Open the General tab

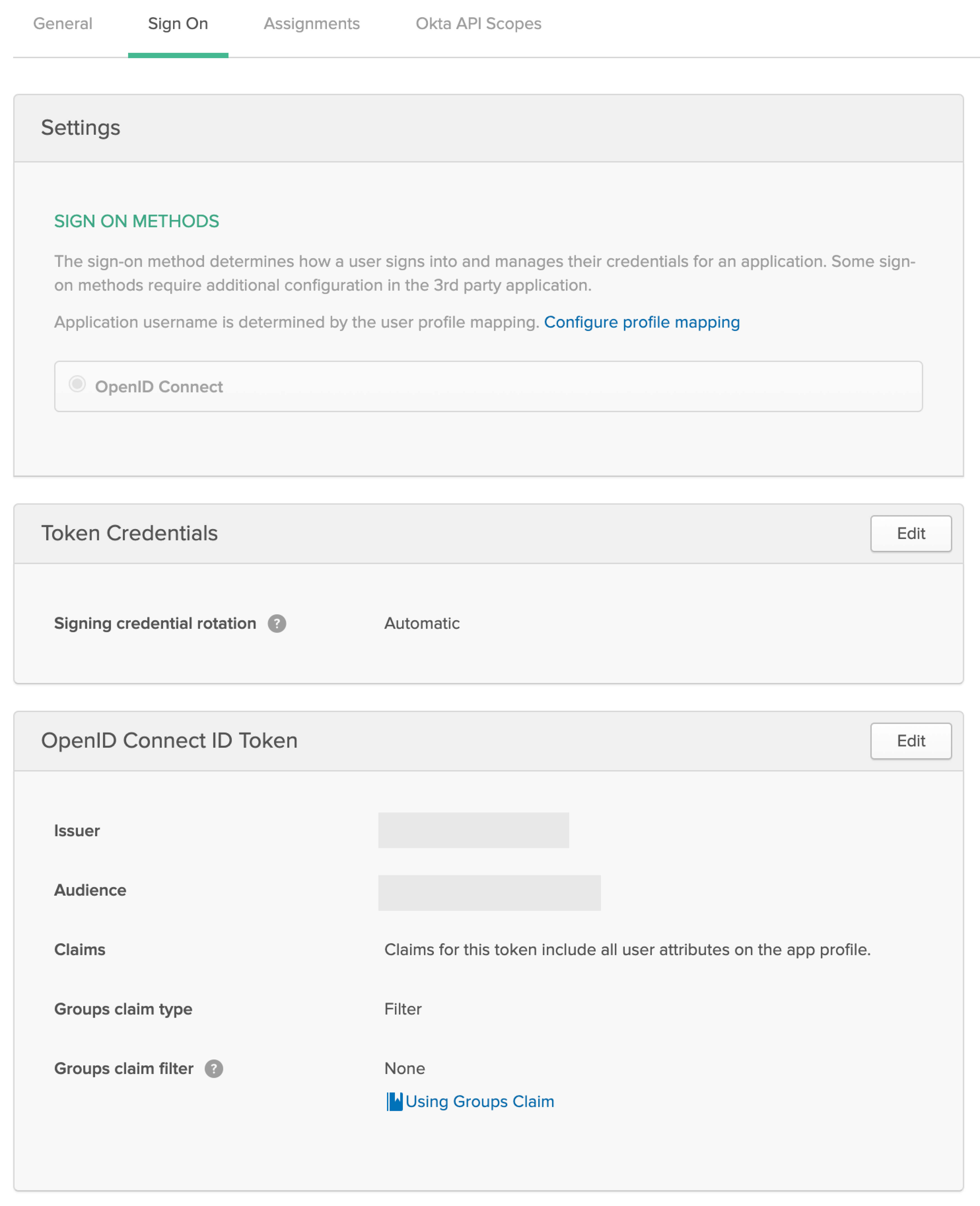pyautogui.click(x=63, y=24)
